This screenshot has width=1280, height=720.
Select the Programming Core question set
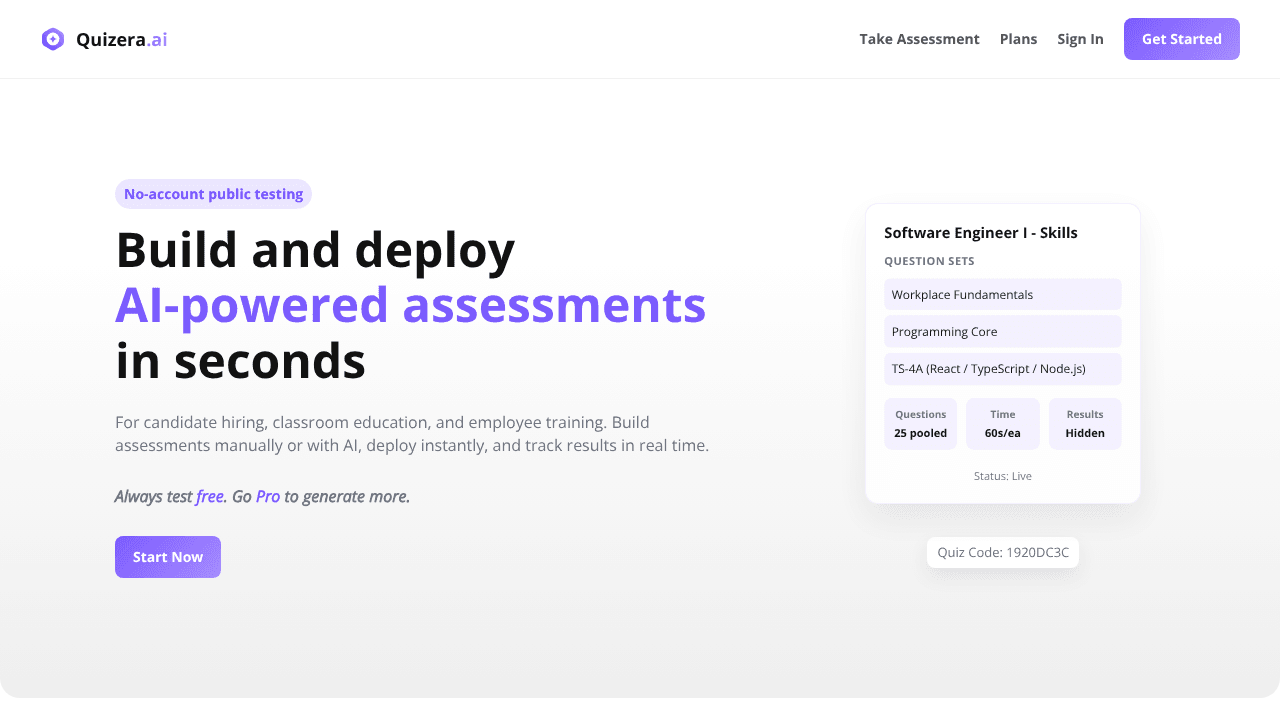click(x=1003, y=332)
